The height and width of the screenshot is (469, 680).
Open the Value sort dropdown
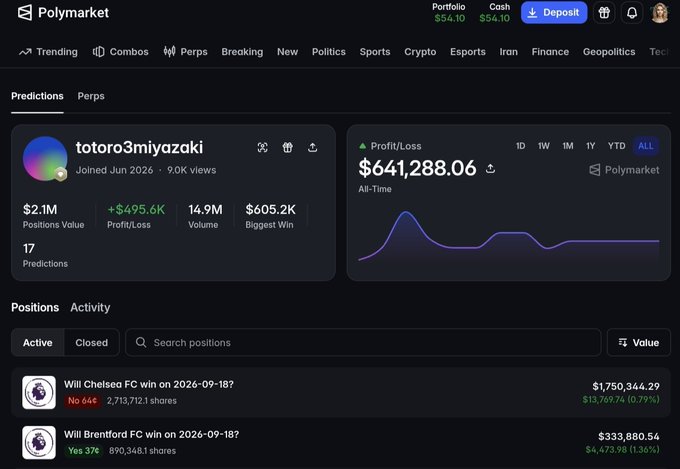pyautogui.click(x=639, y=343)
